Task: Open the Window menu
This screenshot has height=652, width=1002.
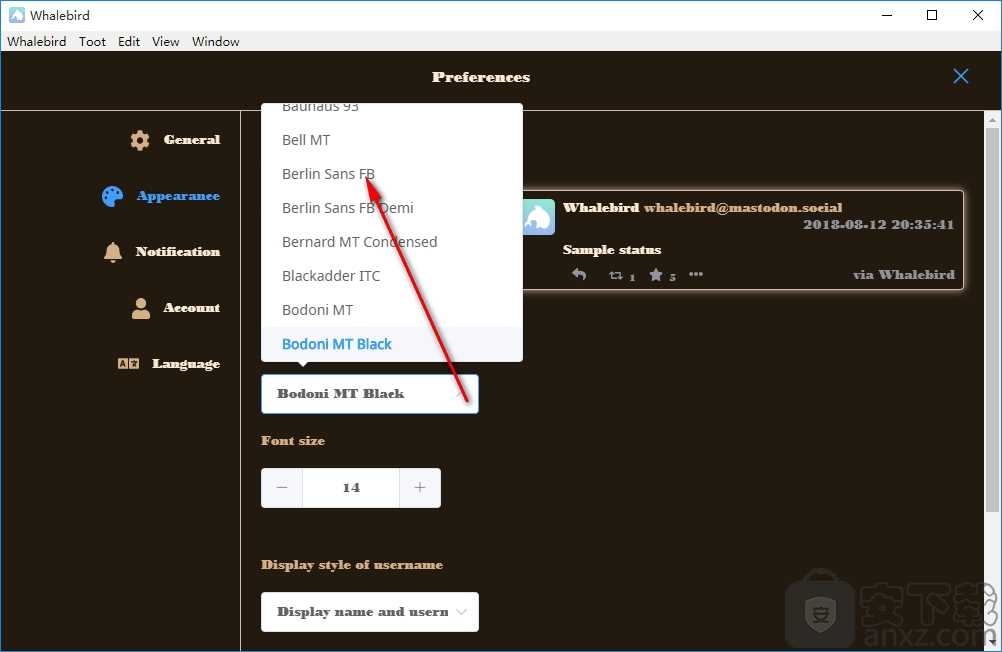Action: click(215, 42)
